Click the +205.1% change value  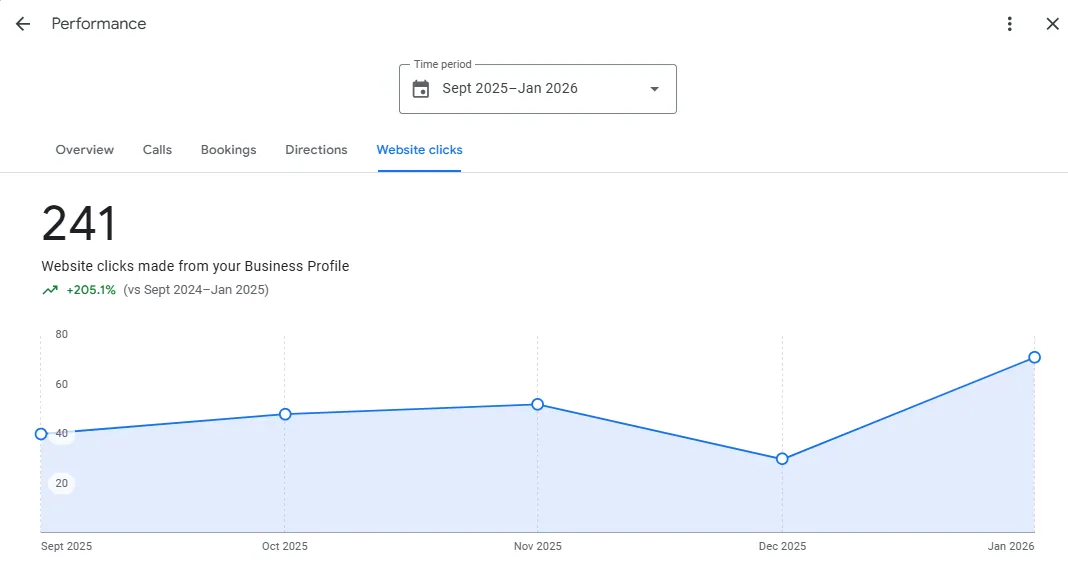pyautogui.click(x=91, y=290)
